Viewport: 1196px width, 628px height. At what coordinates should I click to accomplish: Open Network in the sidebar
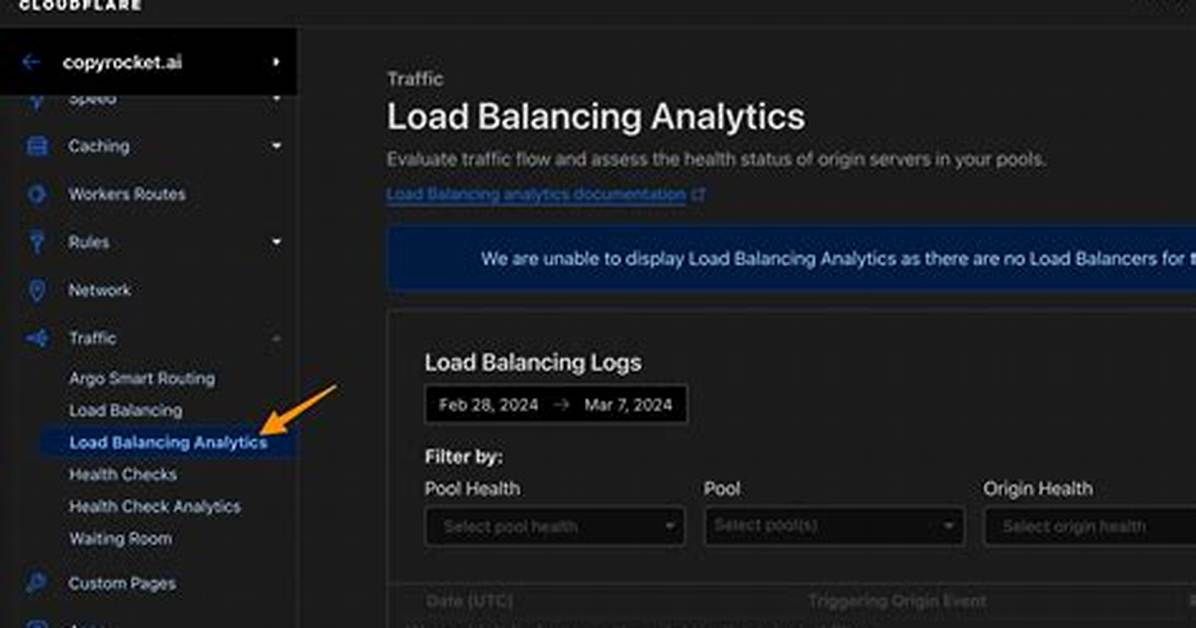(x=99, y=290)
